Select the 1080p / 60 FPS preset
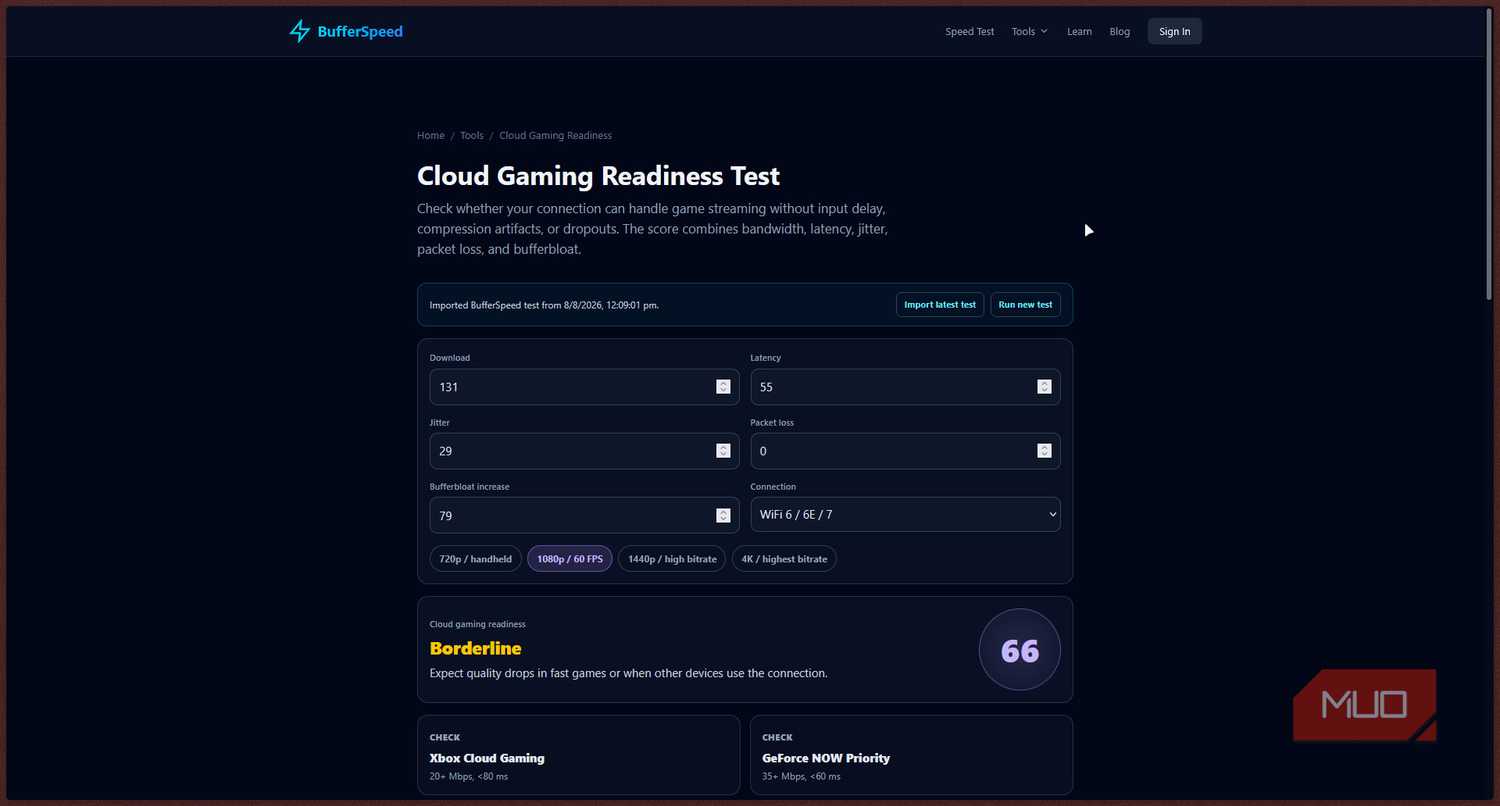 point(570,559)
